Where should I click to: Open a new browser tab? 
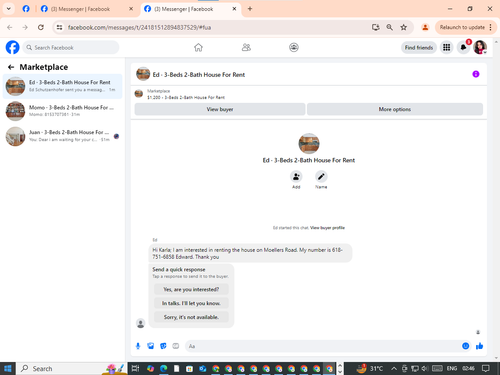click(x=250, y=9)
